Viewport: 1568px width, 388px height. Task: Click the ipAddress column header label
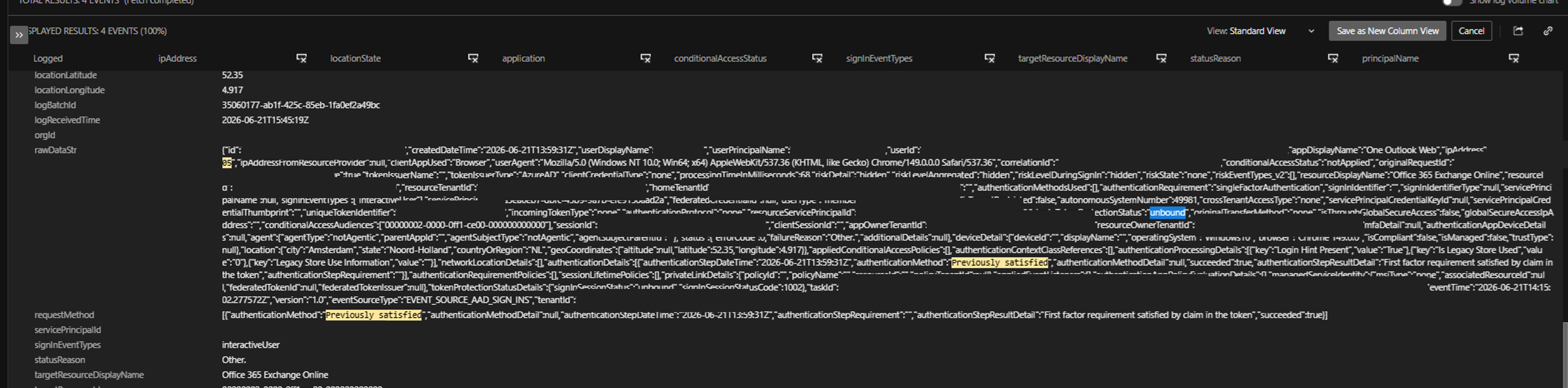(x=177, y=59)
